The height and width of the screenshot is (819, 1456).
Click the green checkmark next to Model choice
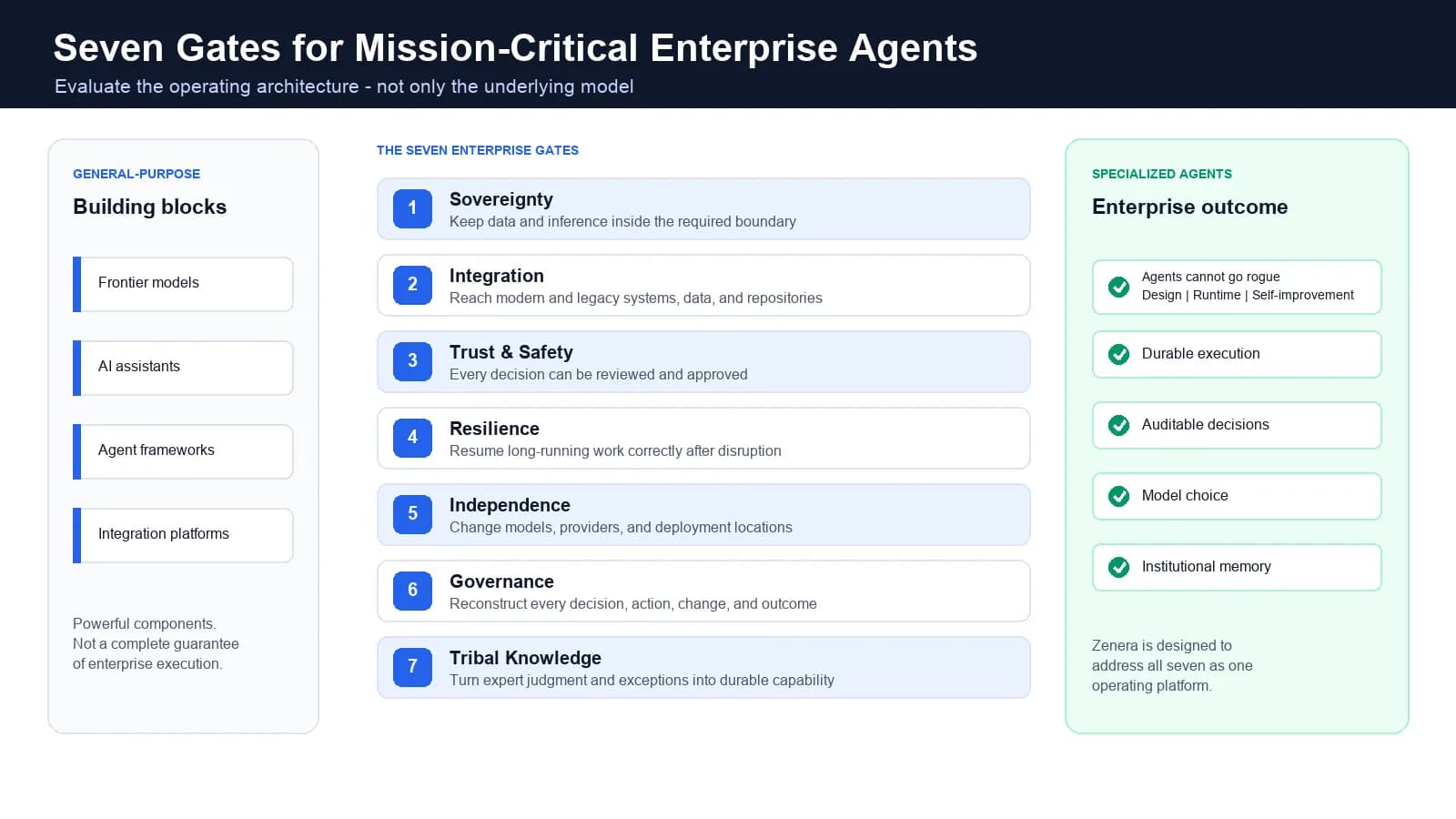pyautogui.click(x=1119, y=496)
